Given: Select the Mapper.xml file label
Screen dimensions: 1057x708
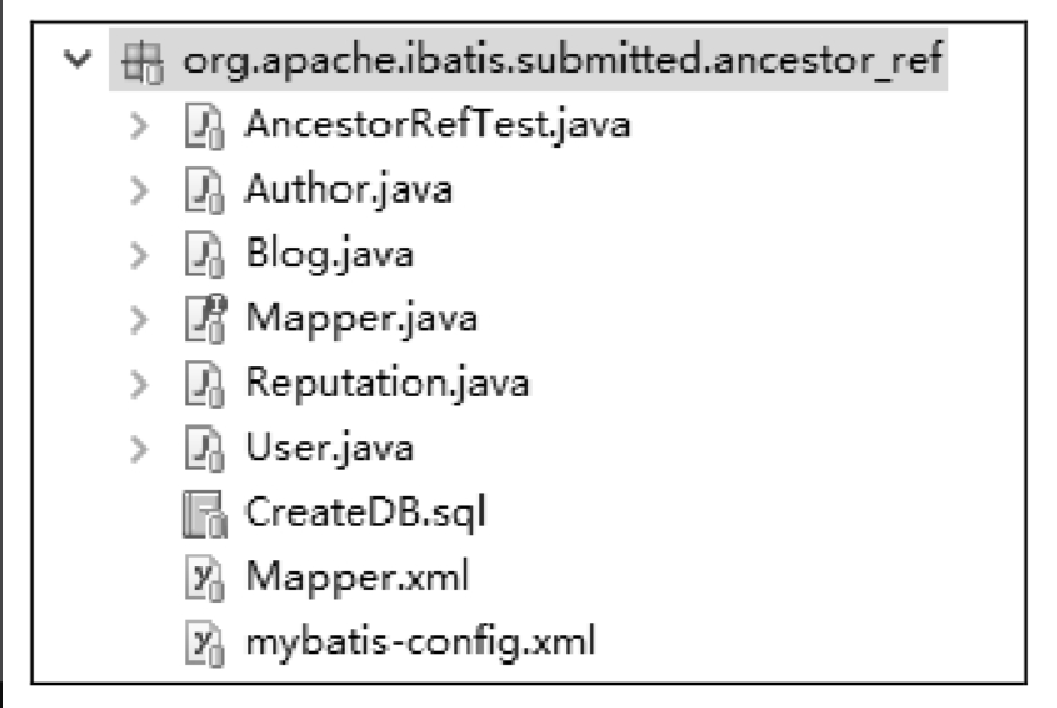Looking at the screenshot, I should tap(357, 578).
